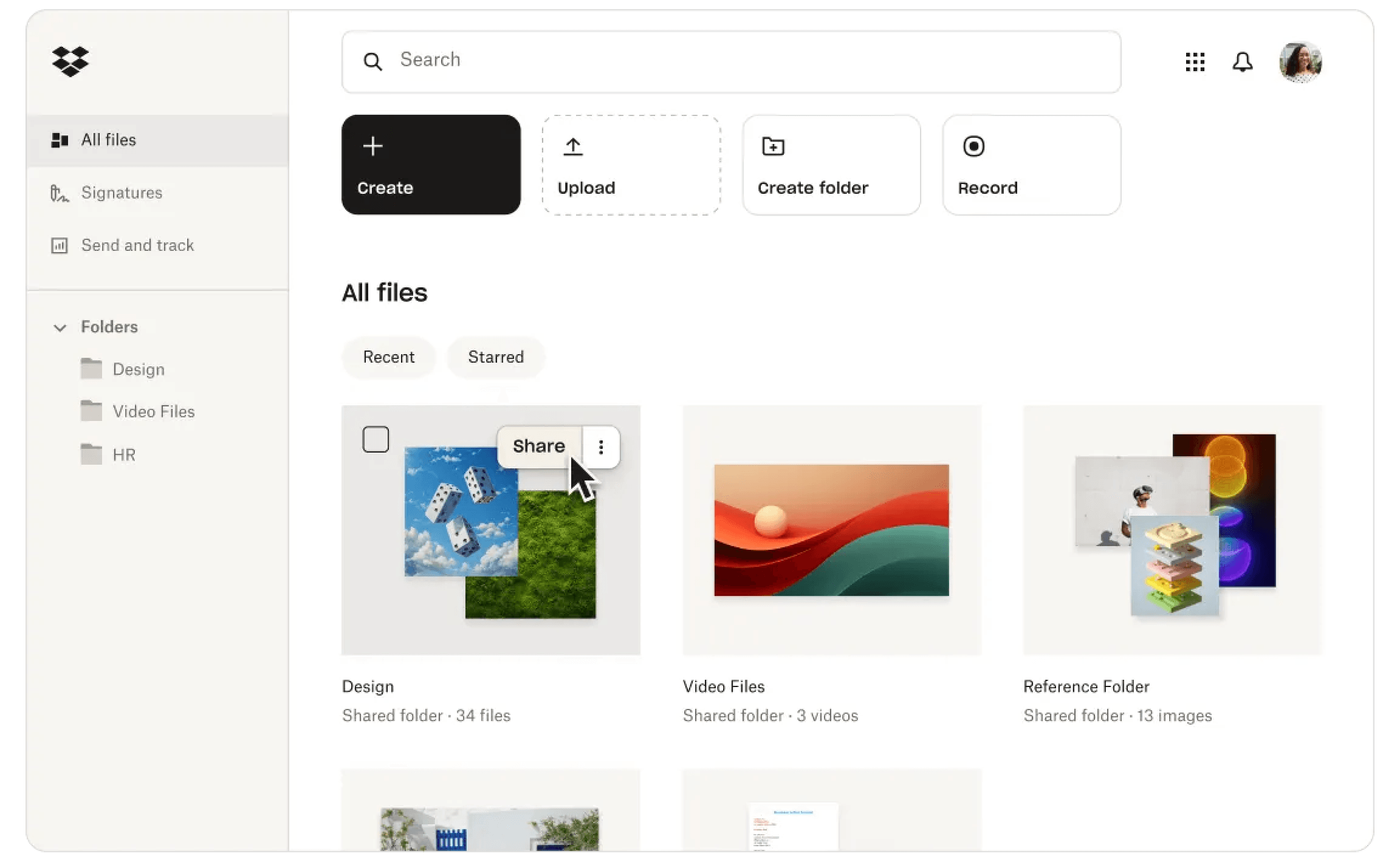Open the Upload option
1400x862 pixels.
click(x=631, y=165)
